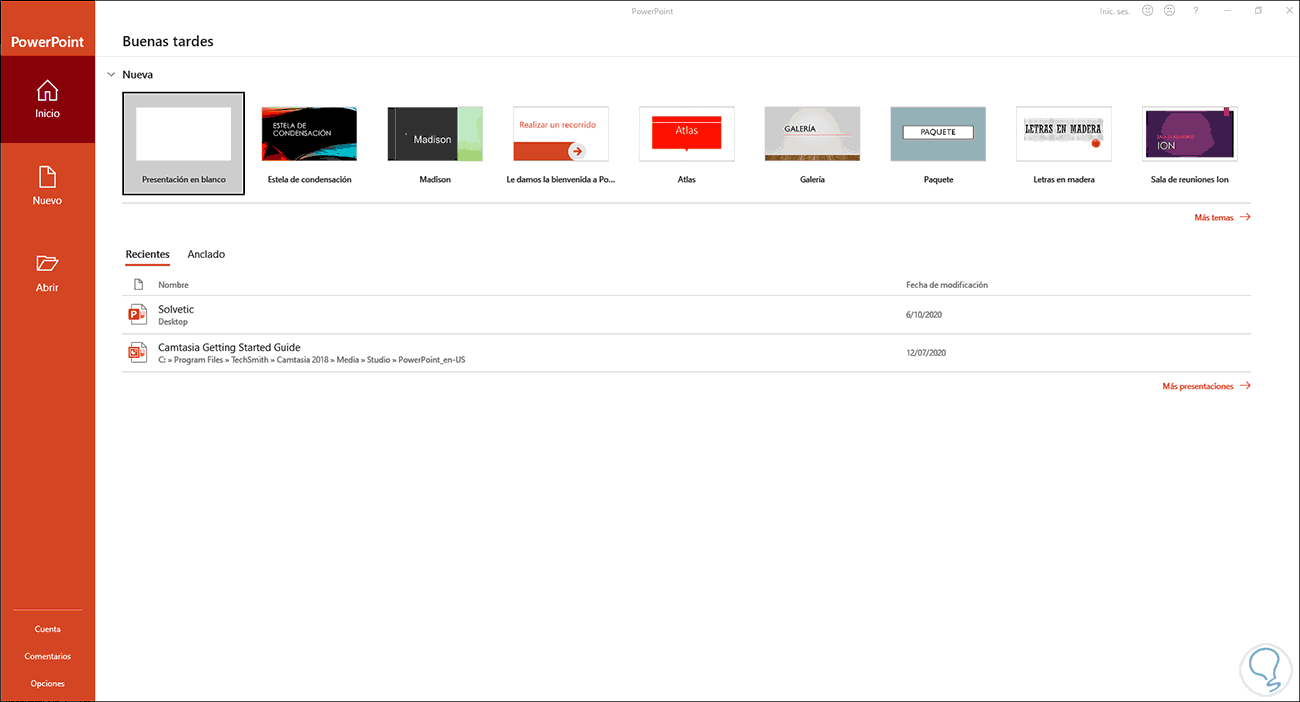The width and height of the screenshot is (1300, 702).
Task: Open Help via the question mark icon
Action: 1195,10
